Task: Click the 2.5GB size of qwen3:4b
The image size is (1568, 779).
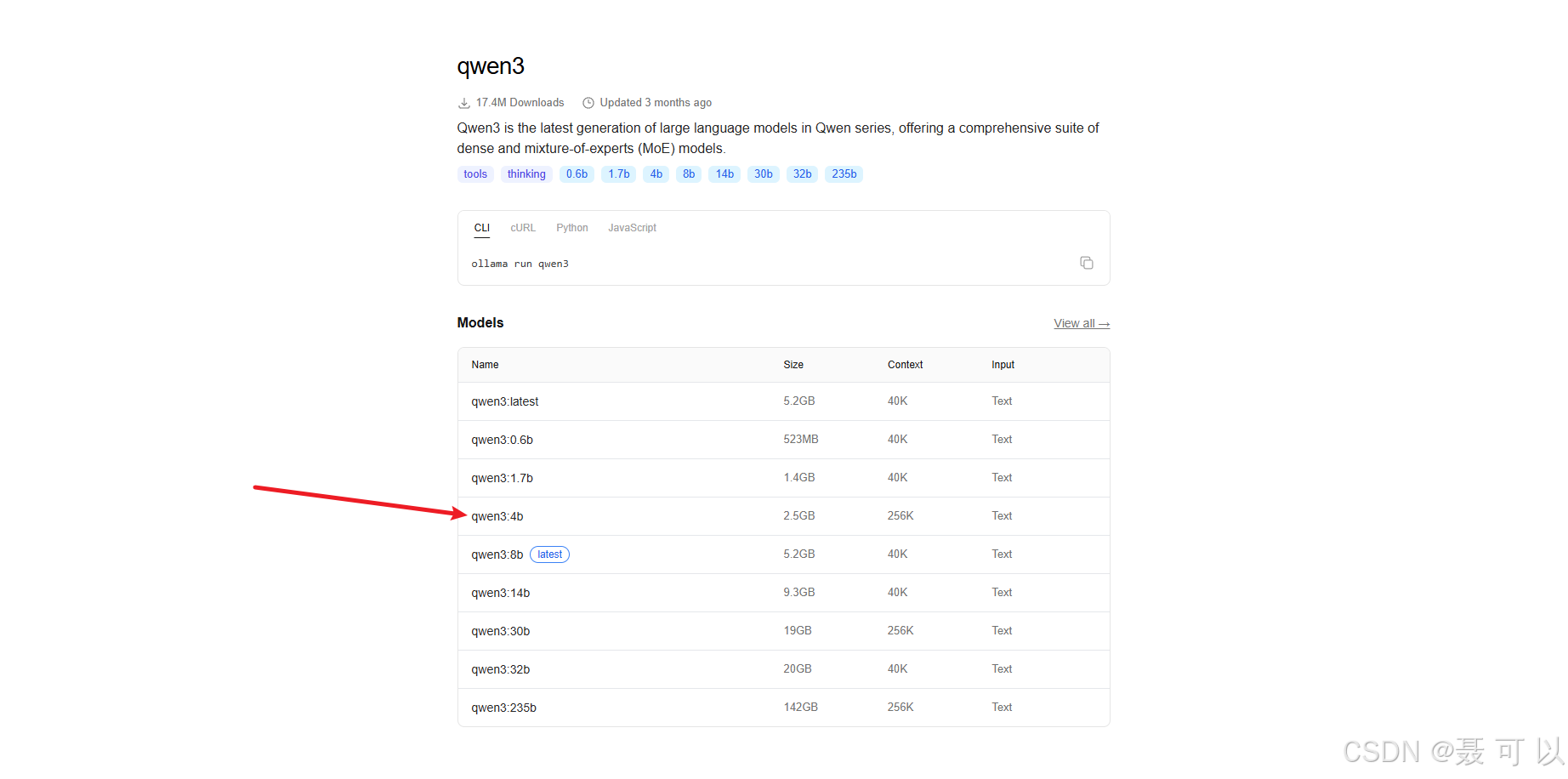Action: coord(799,516)
